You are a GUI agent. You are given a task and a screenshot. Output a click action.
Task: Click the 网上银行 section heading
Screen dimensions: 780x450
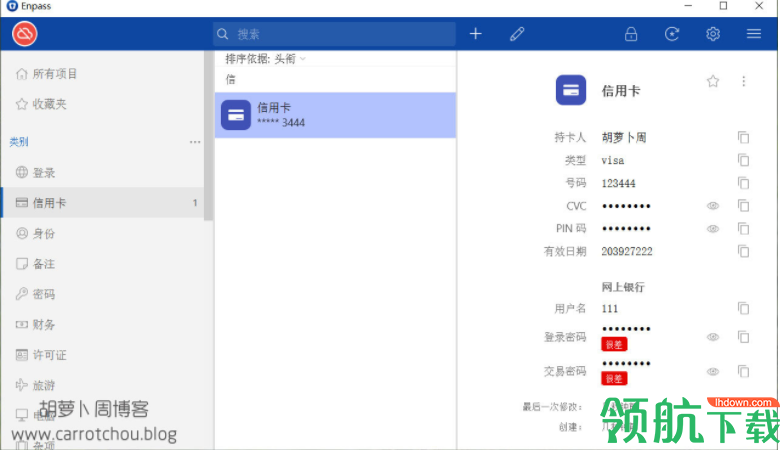pos(623,287)
